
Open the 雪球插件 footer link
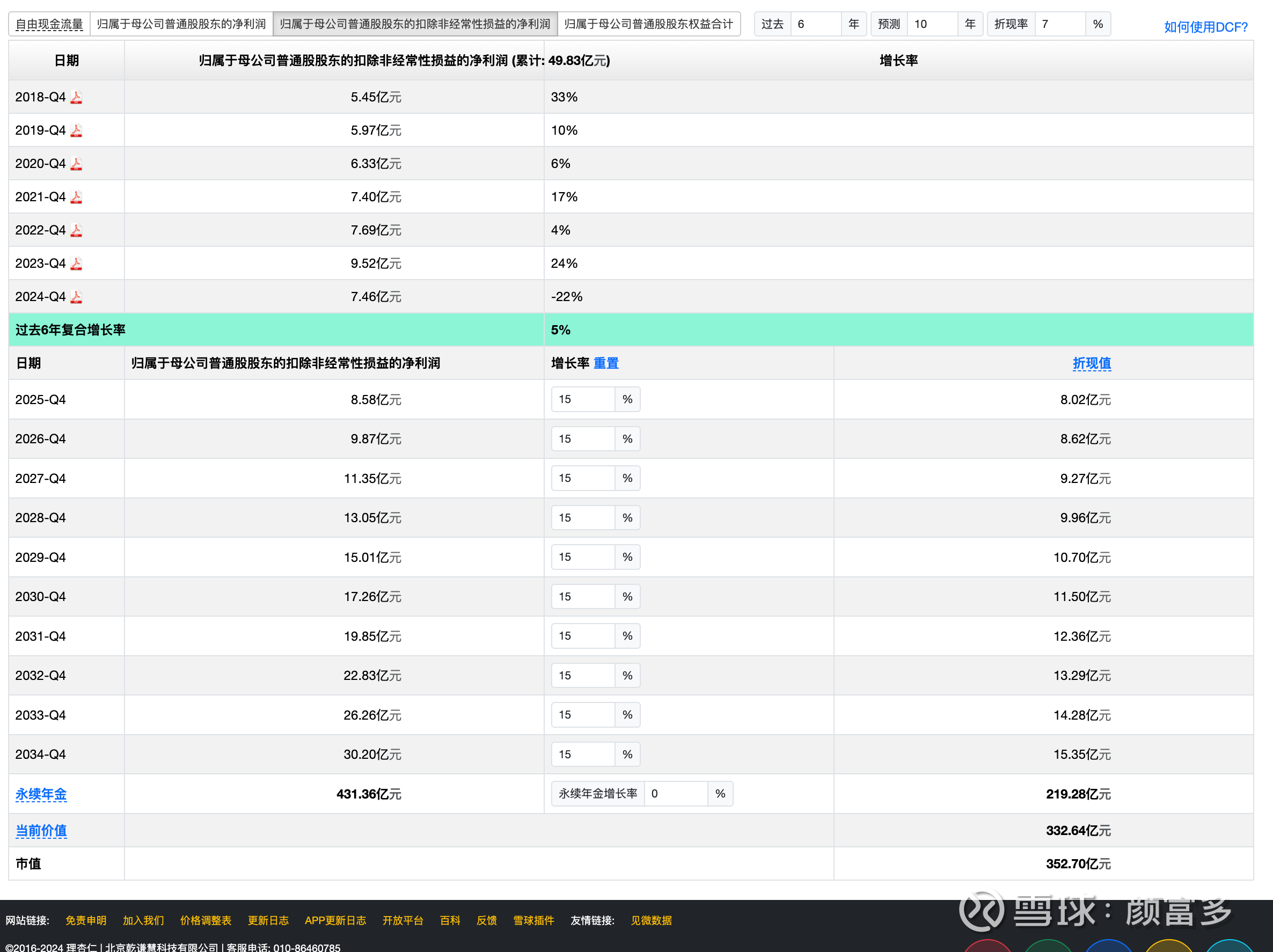click(x=533, y=920)
